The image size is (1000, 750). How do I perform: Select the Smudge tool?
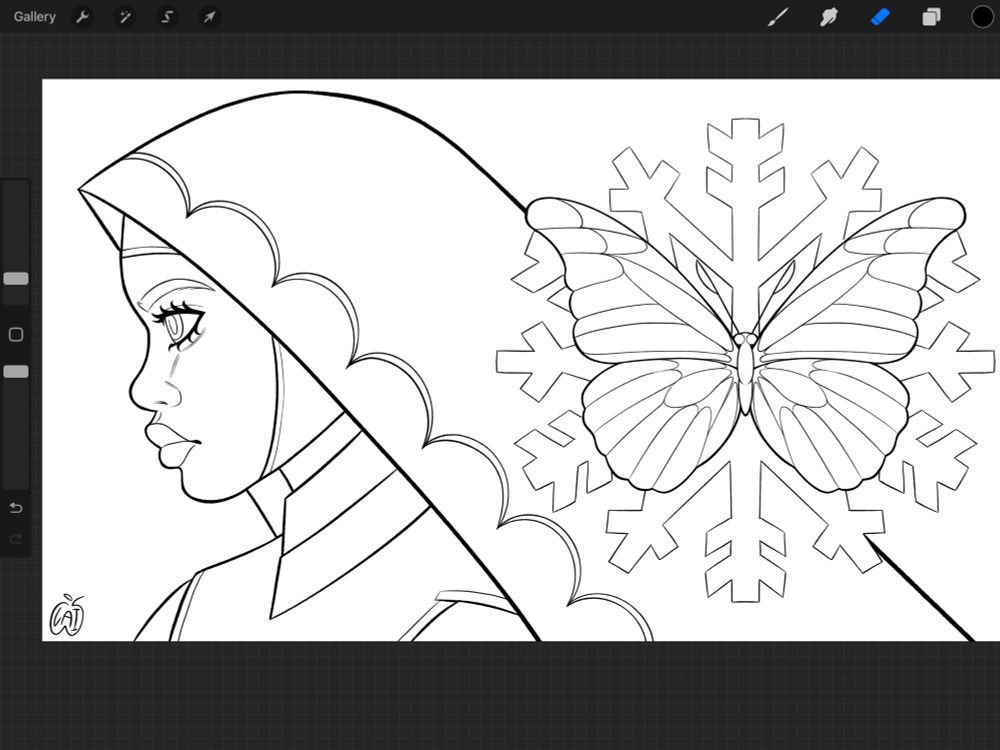pyautogui.click(x=828, y=17)
